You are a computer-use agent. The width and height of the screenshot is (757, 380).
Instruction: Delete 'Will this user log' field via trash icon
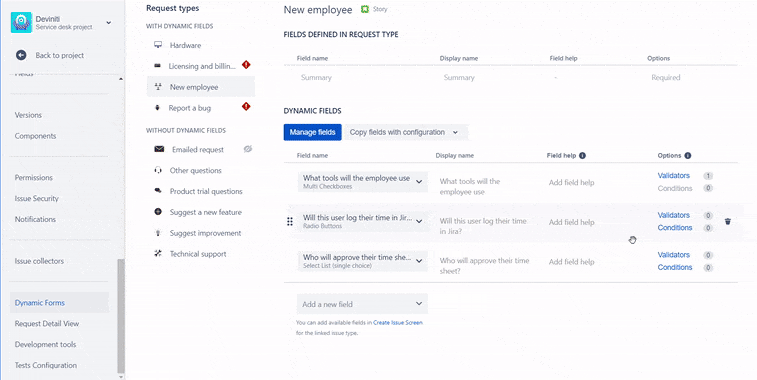point(728,222)
